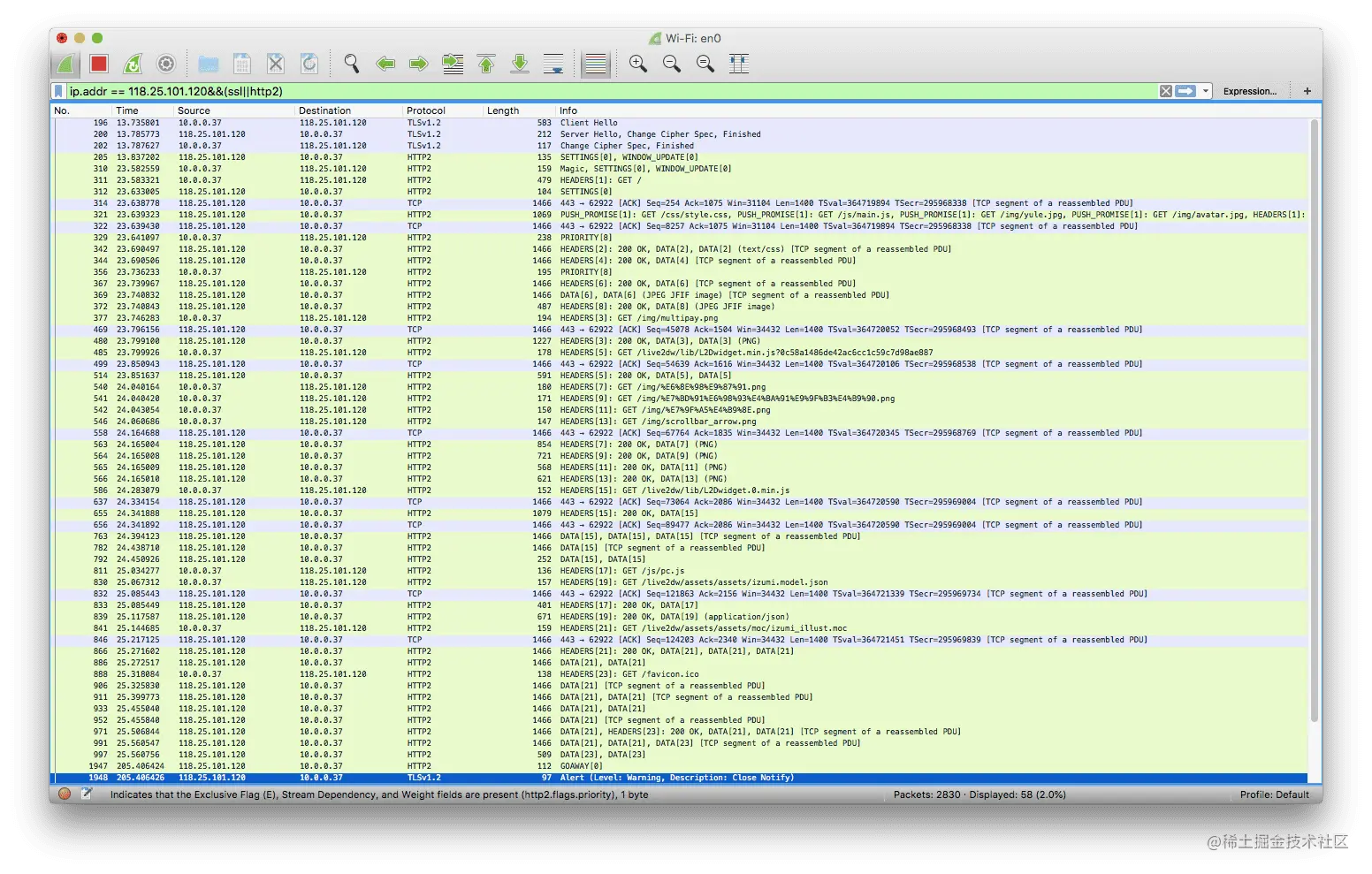The height and width of the screenshot is (874, 1372).
Task: Select packet 485 GET L2Dwidget.min.js
Action: 680,353
